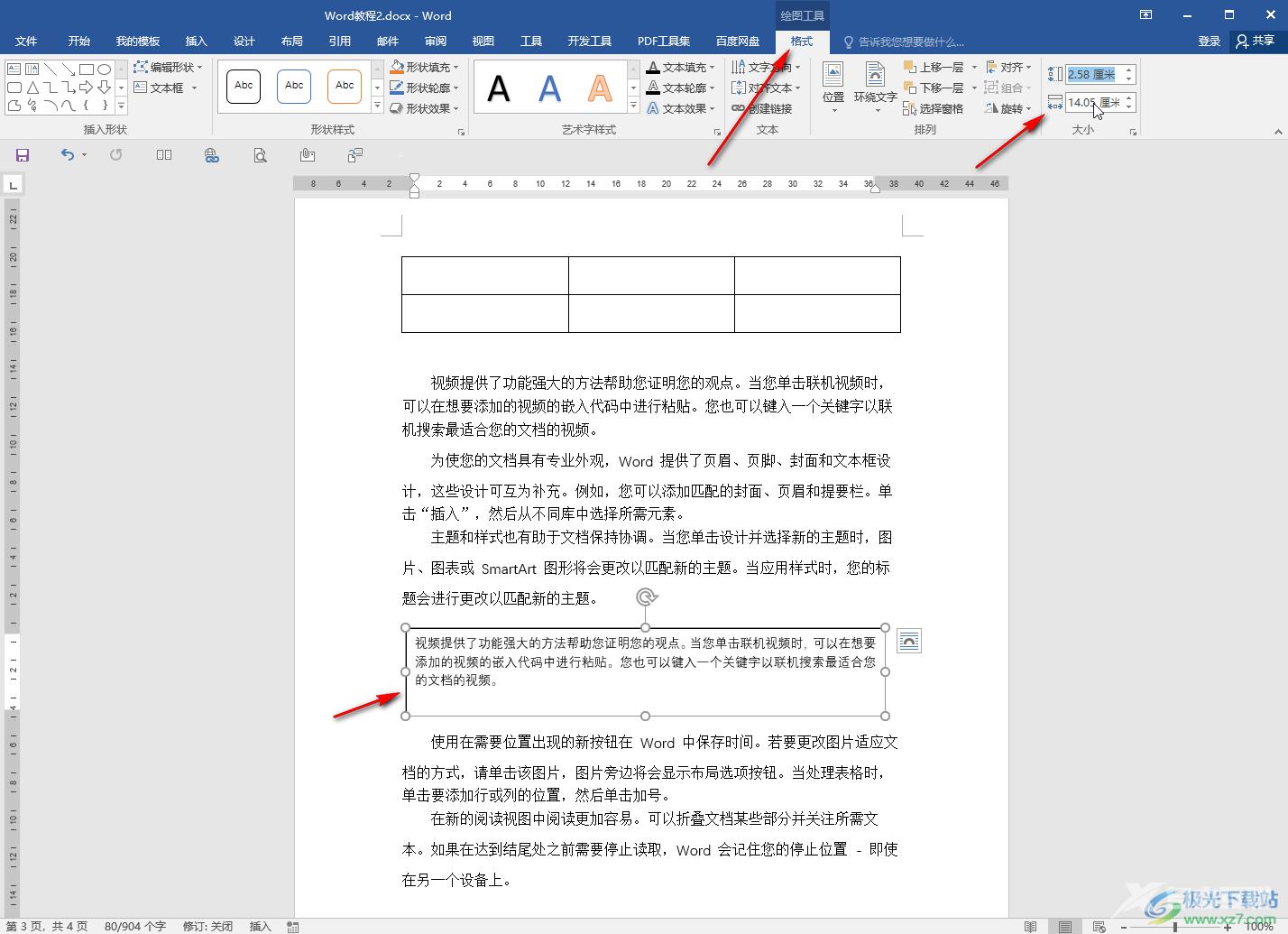Switch to the Review (审阅) tab
This screenshot has height=934, width=1288.
point(436,42)
